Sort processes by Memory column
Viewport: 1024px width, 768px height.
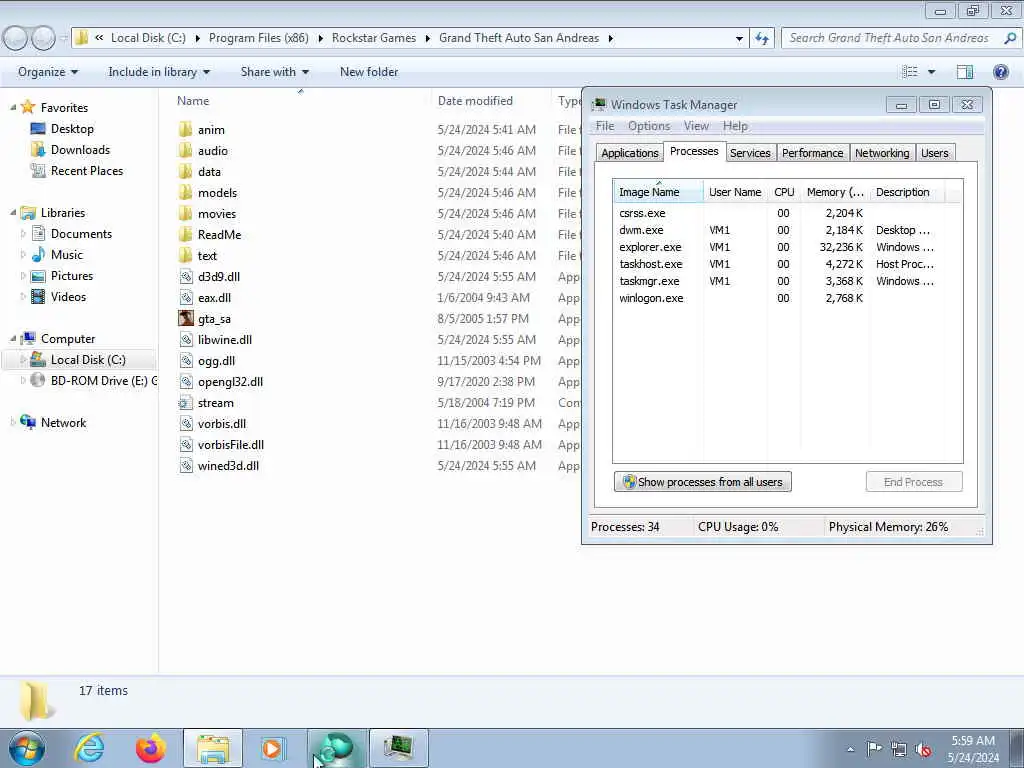pyautogui.click(x=835, y=192)
